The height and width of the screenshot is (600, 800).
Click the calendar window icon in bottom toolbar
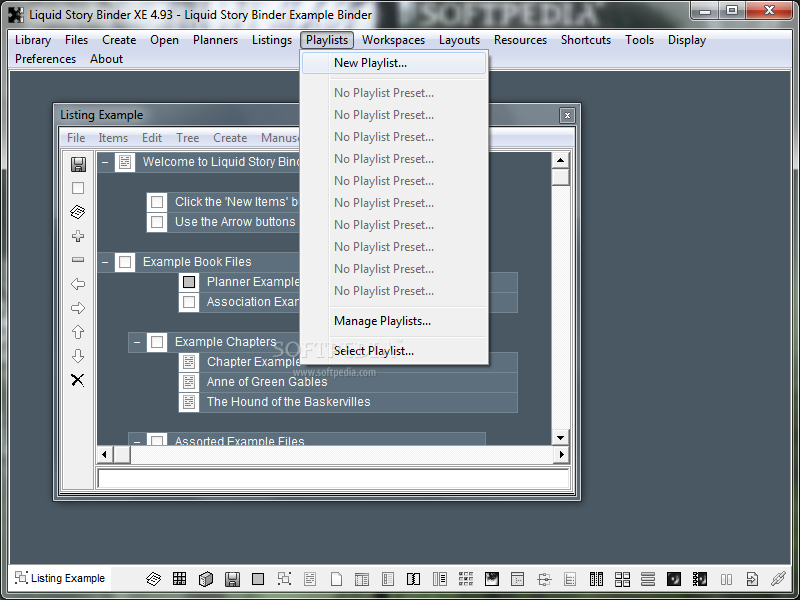[517, 579]
